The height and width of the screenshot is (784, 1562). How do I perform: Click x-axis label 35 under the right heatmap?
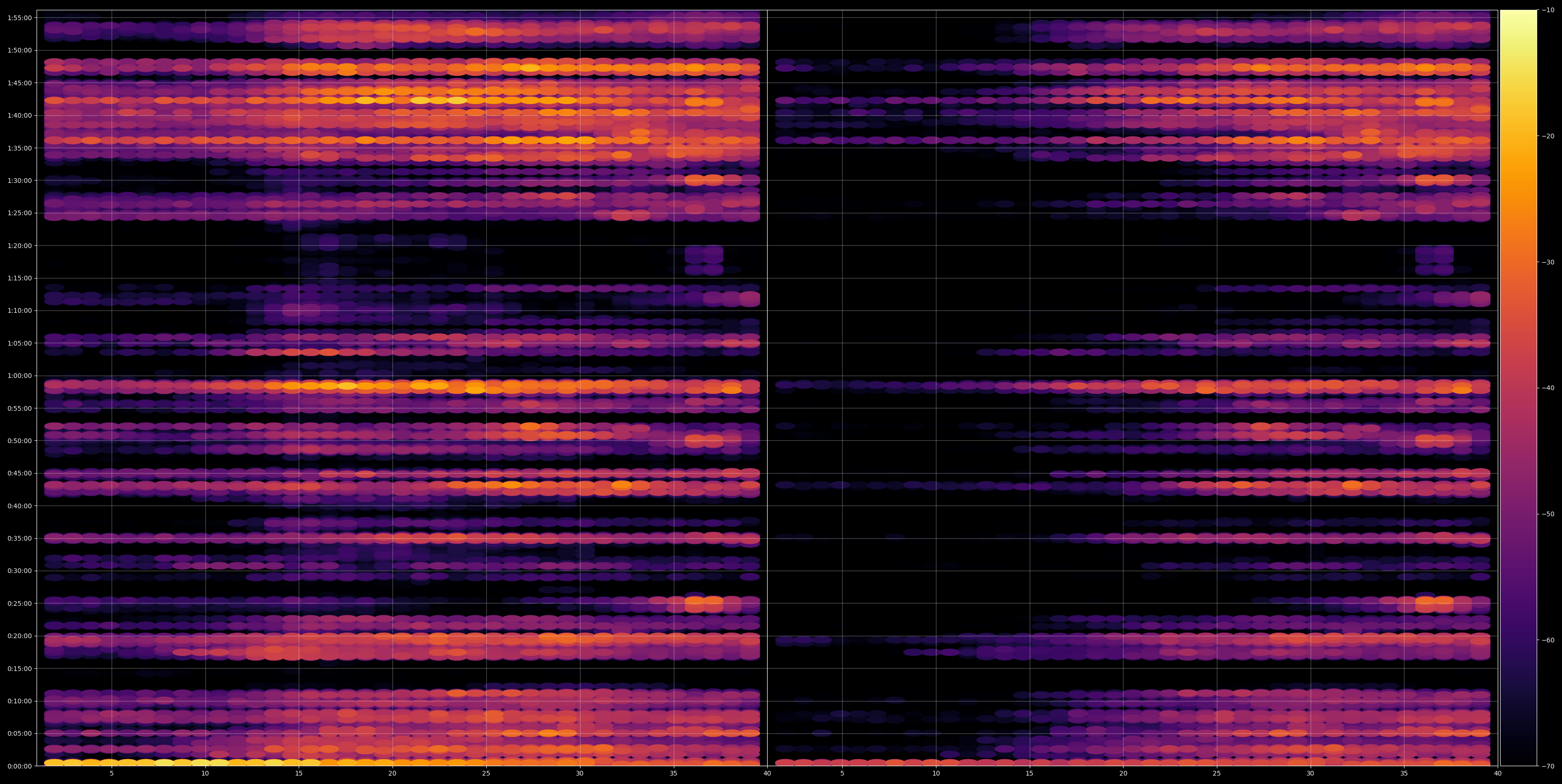point(1404,774)
